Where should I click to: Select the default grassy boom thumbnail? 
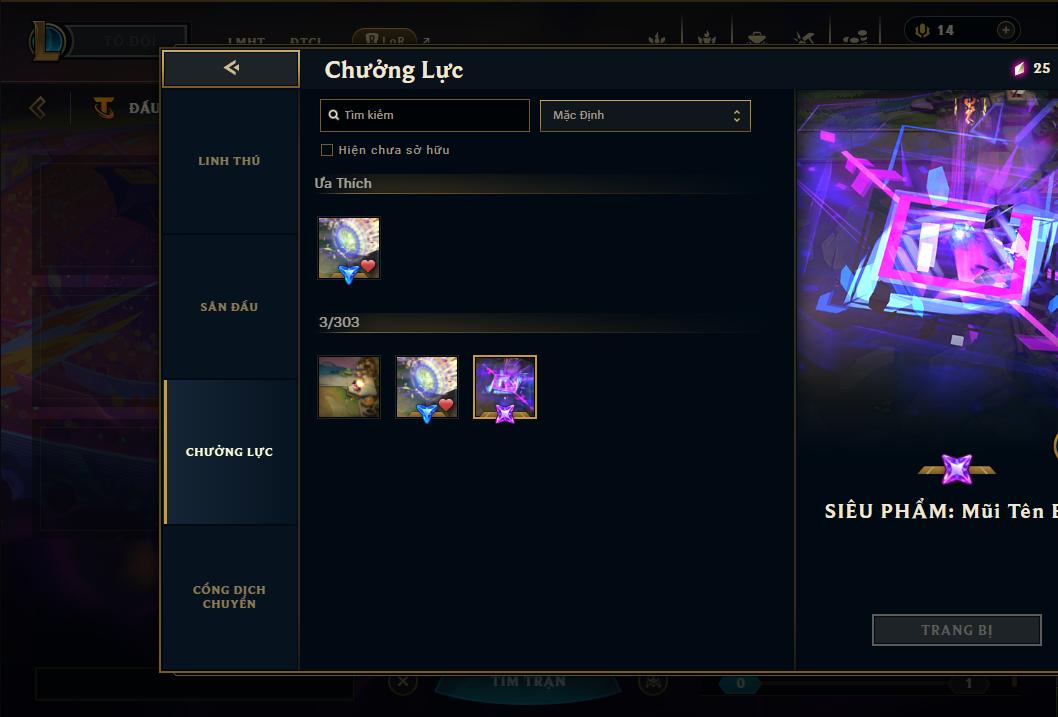[x=349, y=387]
